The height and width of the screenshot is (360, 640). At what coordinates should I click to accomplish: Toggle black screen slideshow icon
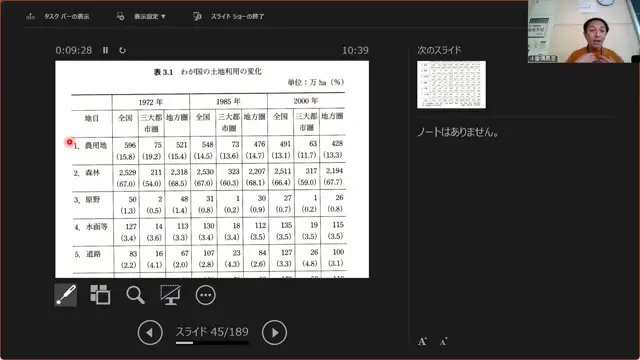tap(170, 295)
